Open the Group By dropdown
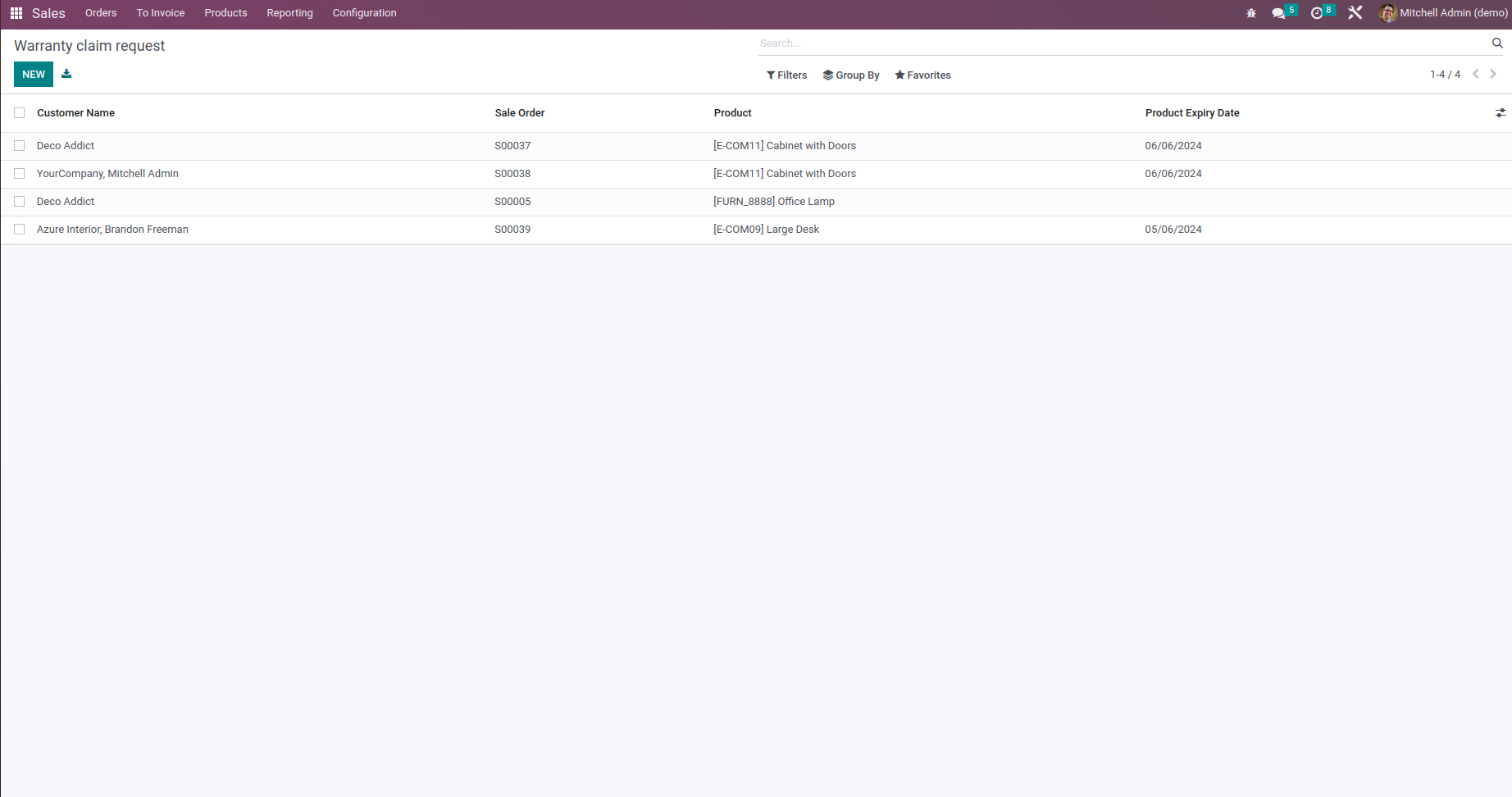Screen dimensions: 1512x797 tap(851, 75)
